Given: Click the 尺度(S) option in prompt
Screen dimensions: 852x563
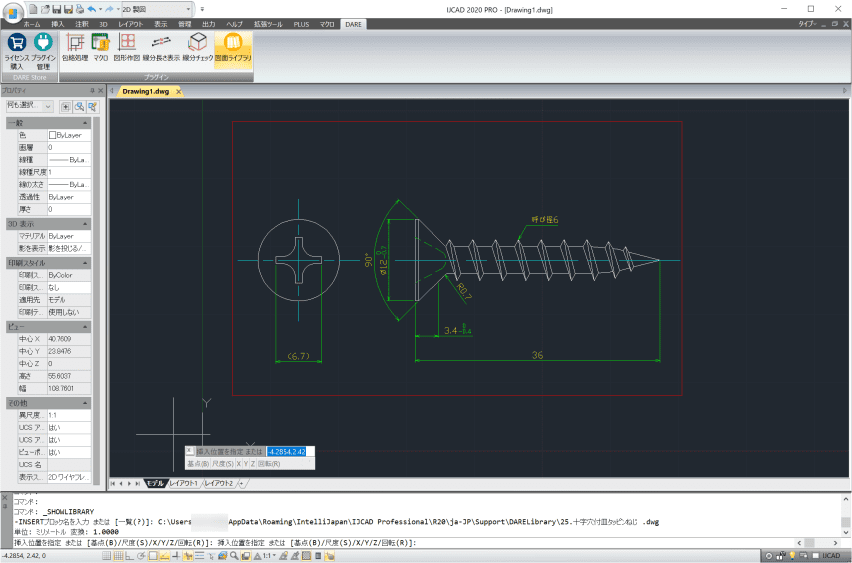Looking at the screenshot, I should [x=222, y=464].
